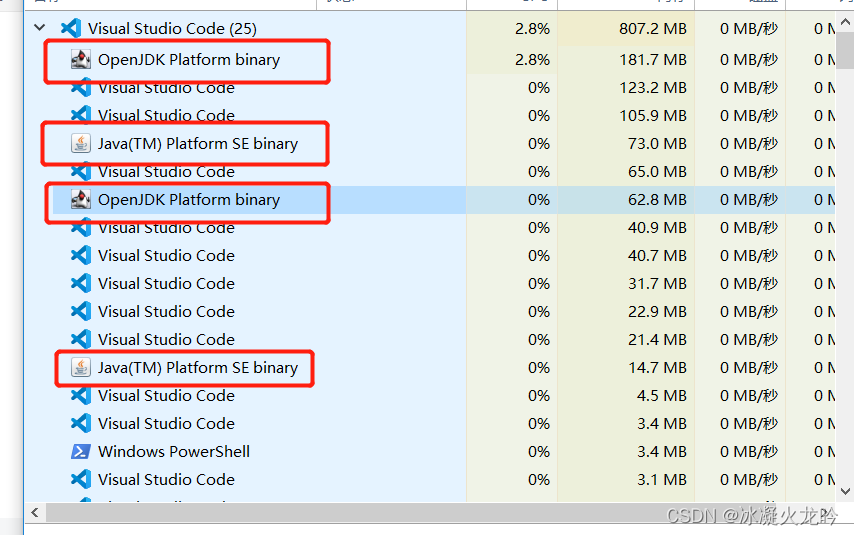Viewport: 854px width, 535px height.
Task: Click the 181.7 MB memory value
Action: click(x=652, y=59)
